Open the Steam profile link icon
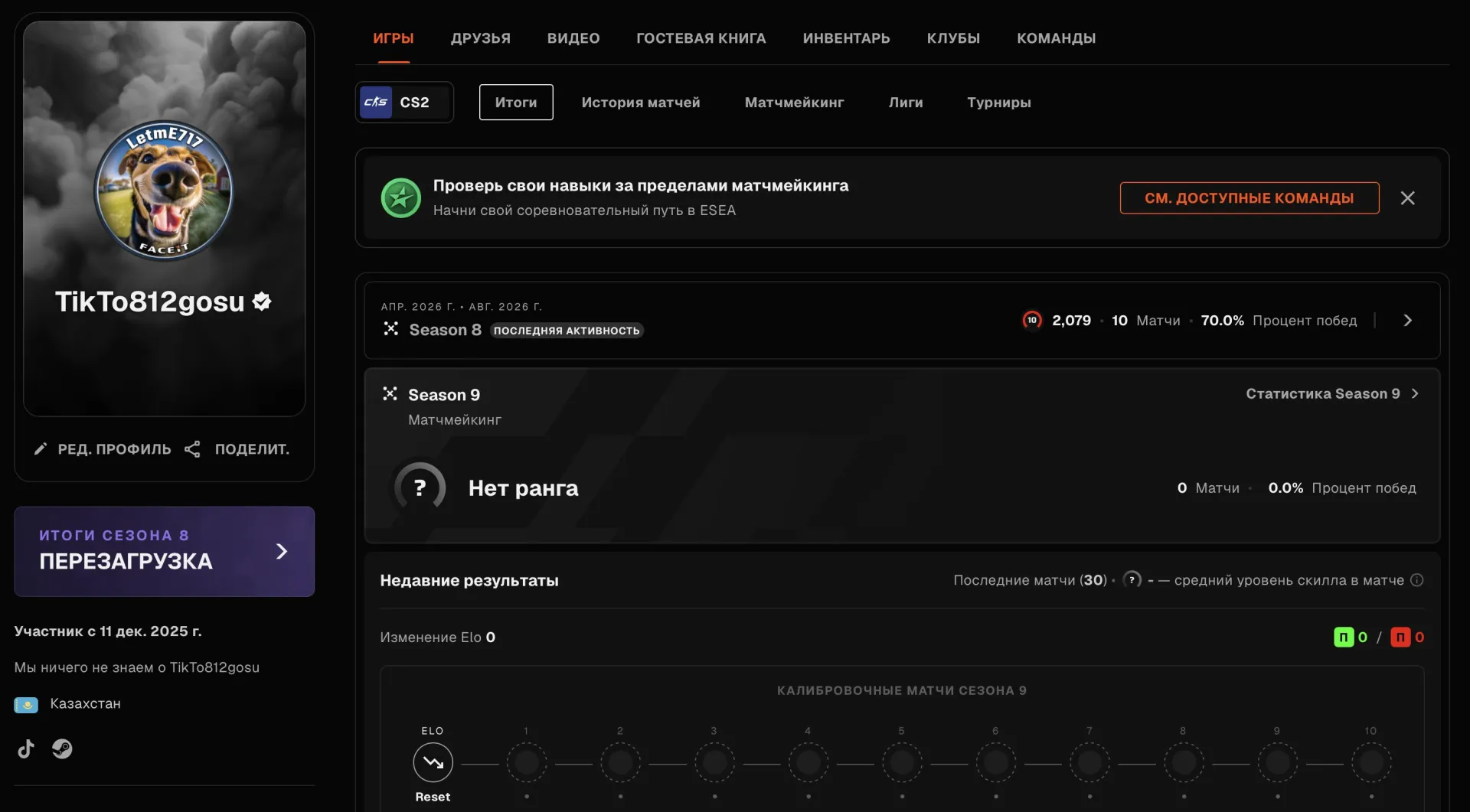Screen dimensions: 1470x812 [62, 748]
